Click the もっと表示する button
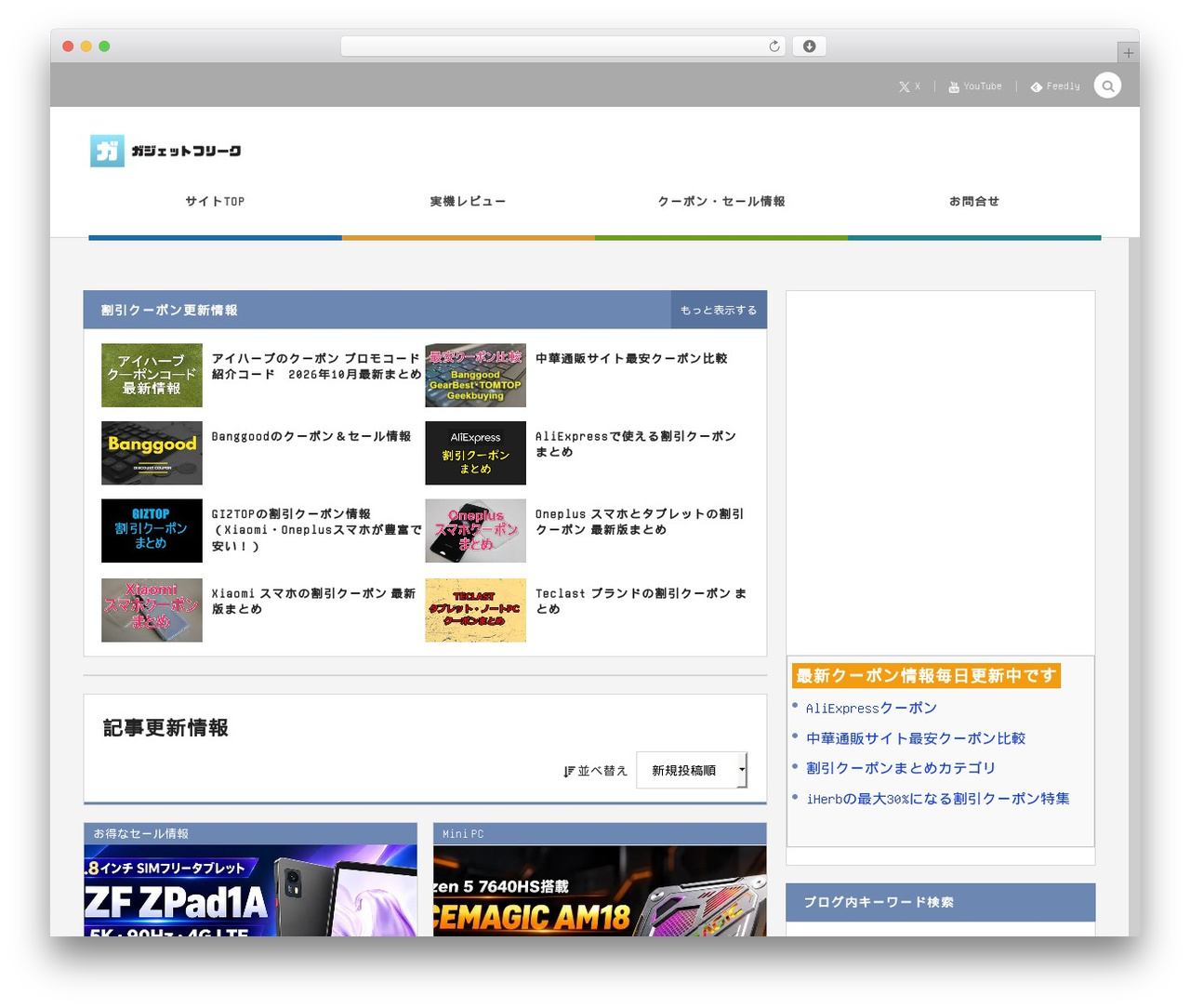 (x=719, y=310)
